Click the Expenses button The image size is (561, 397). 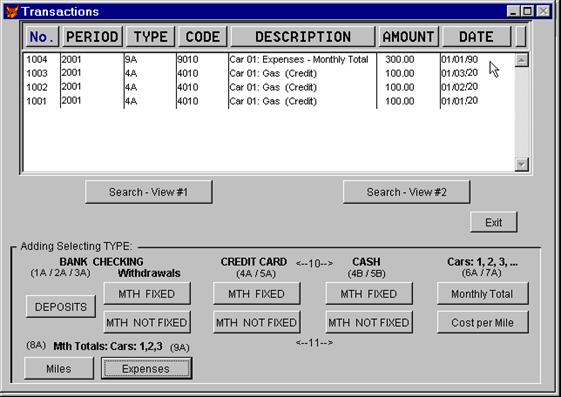click(146, 368)
